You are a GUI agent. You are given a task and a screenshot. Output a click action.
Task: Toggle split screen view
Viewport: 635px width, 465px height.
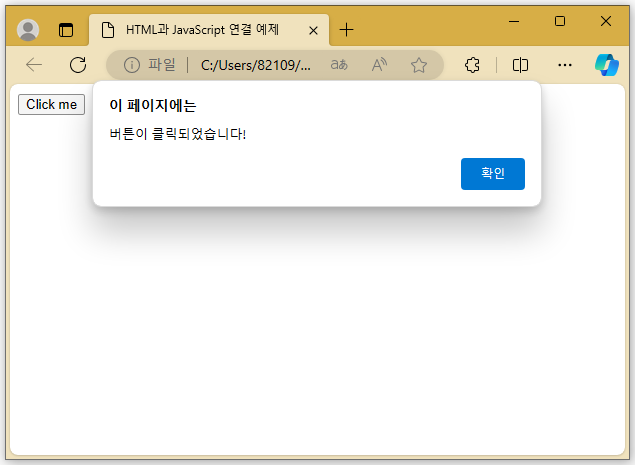[x=520, y=65]
